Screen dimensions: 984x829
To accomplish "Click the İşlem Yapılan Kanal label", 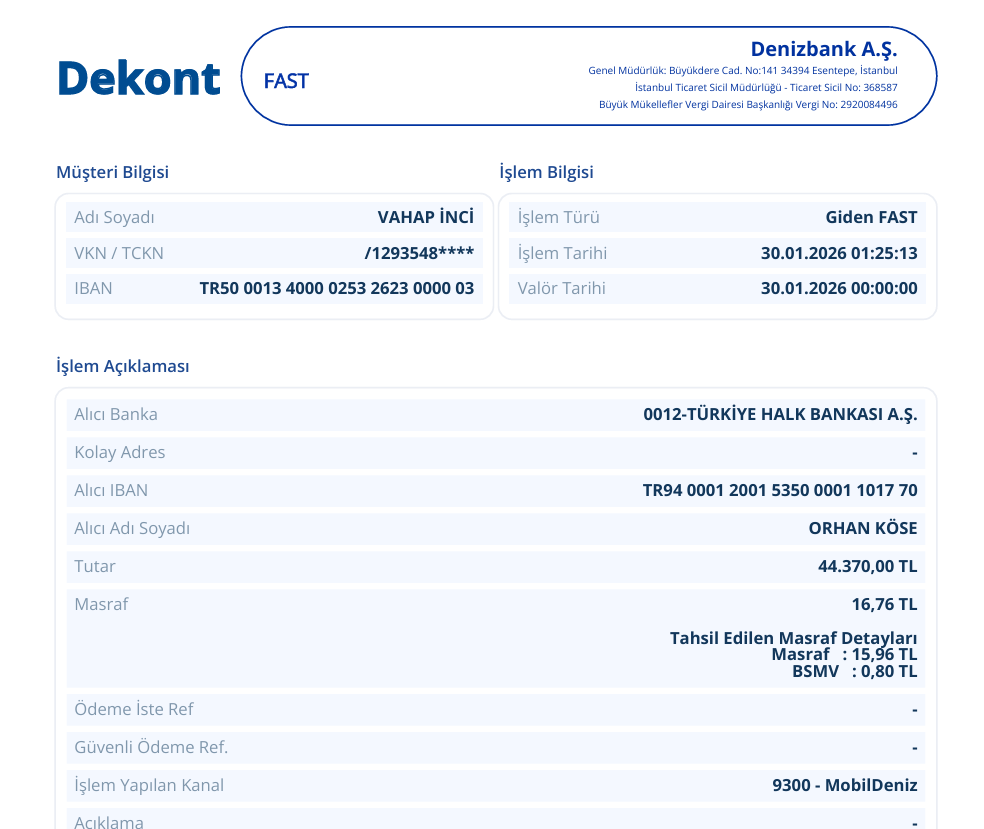I will 149,785.
